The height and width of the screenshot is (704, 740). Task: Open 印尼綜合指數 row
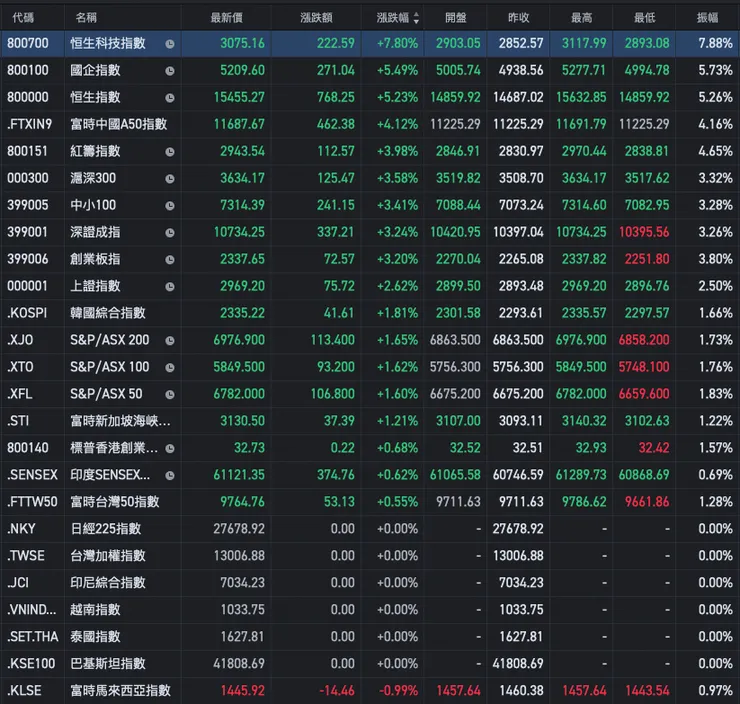click(370, 582)
